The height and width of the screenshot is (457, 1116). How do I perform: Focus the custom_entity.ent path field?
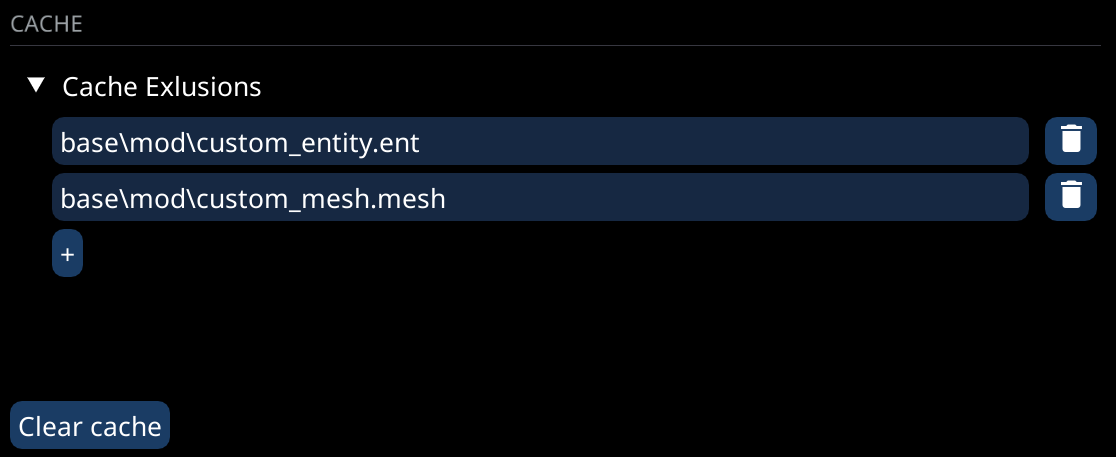540,141
